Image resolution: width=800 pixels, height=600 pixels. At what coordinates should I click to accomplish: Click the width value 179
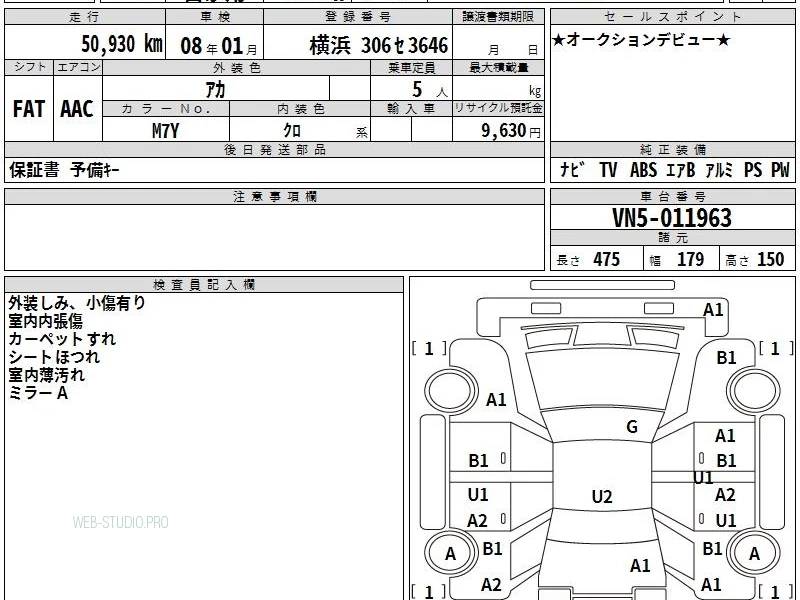click(690, 259)
